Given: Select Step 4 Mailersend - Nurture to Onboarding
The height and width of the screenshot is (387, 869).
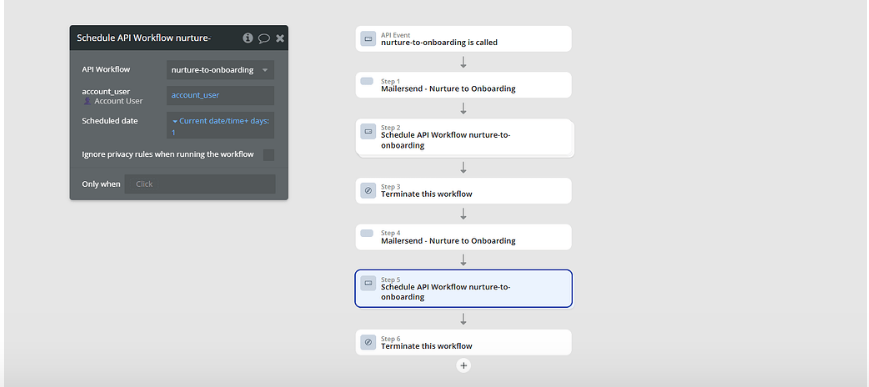Looking at the screenshot, I should 463,237.
